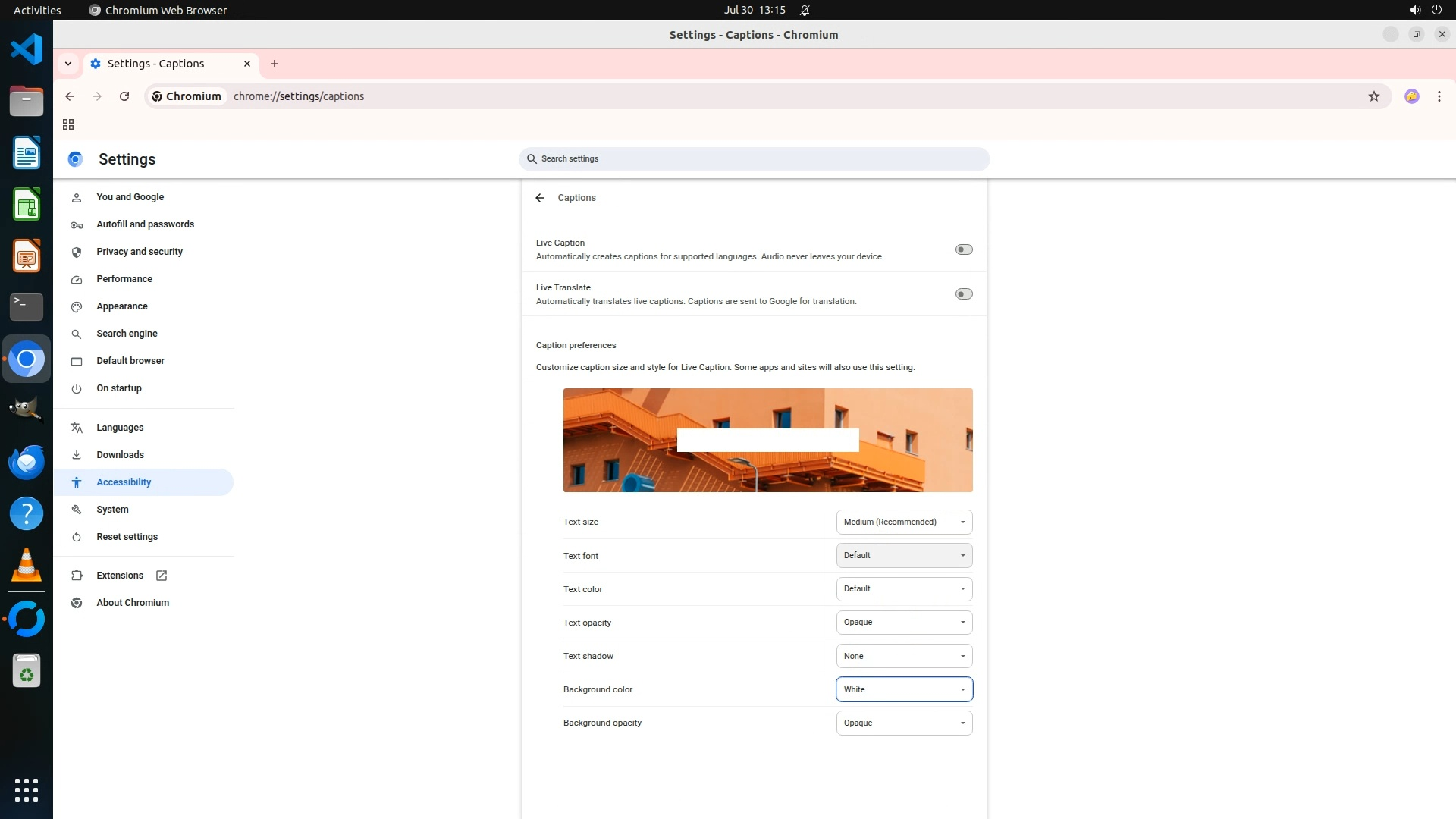This screenshot has width=1456, height=819.
Task: Expand the Text size dropdown
Action: [x=904, y=522]
